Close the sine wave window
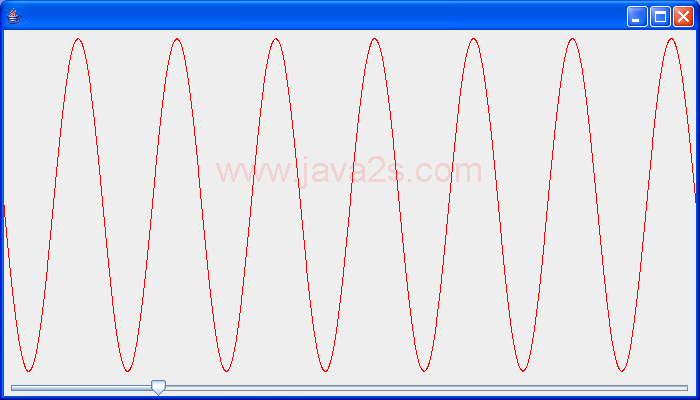The width and height of the screenshot is (700, 400). click(683, 17)
